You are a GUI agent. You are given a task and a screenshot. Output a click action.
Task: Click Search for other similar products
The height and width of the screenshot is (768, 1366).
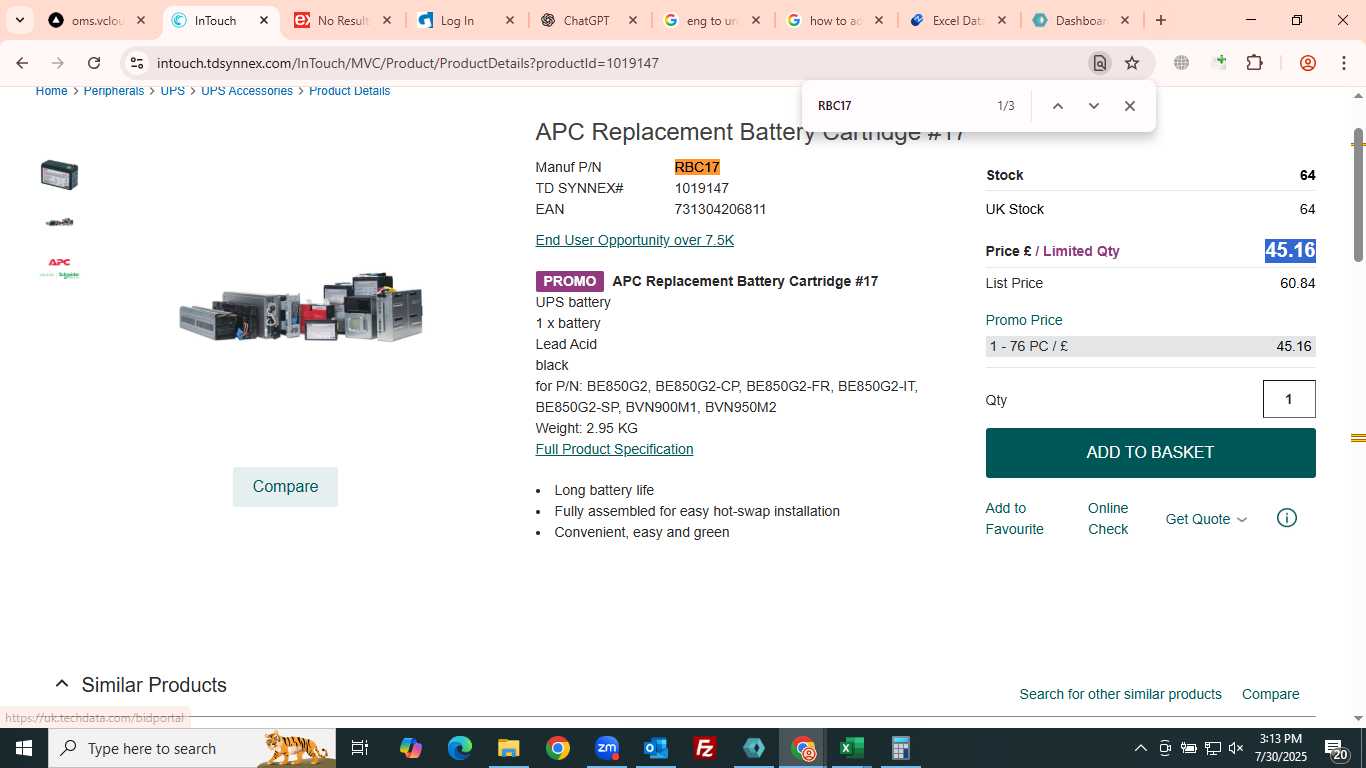pos(1120,694)
